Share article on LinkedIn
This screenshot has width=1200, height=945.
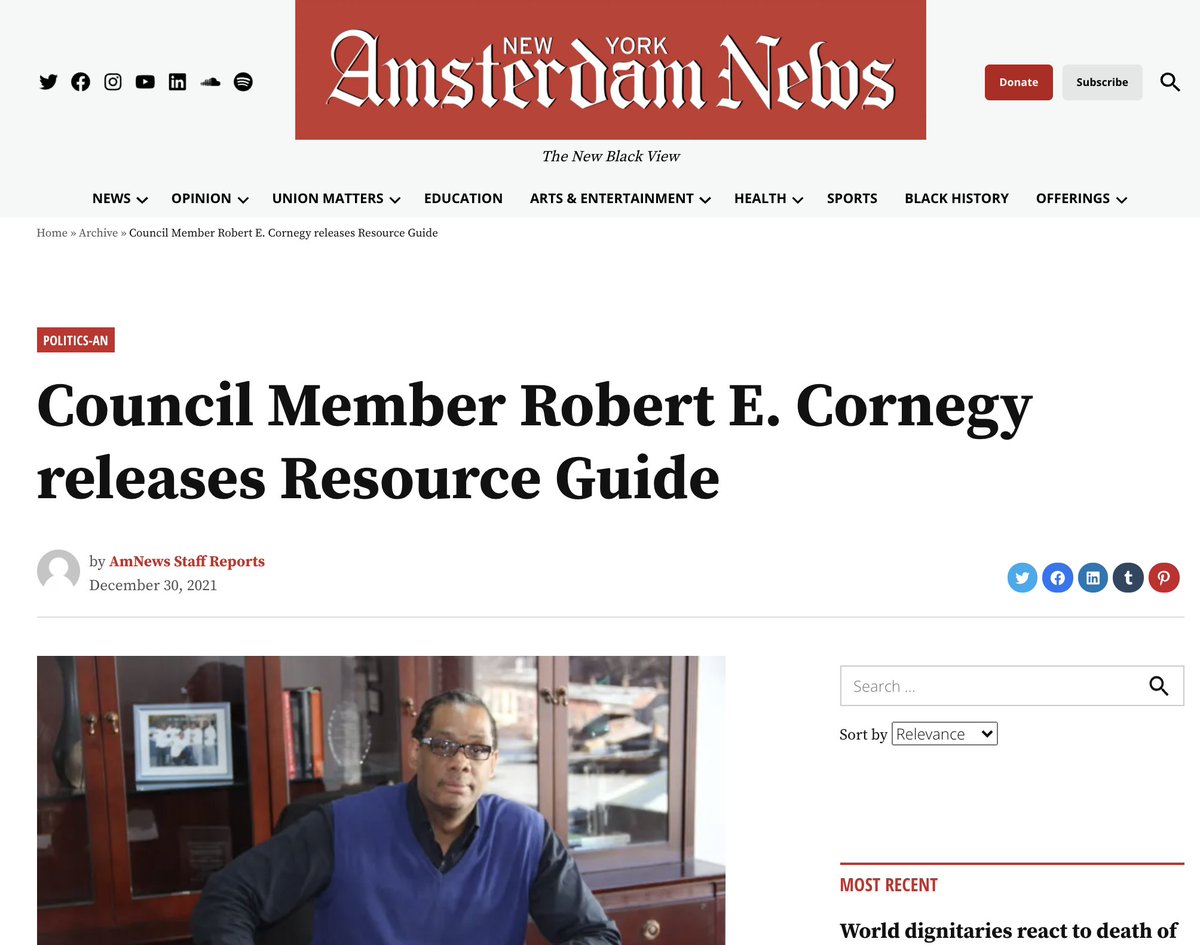point(1093,577)
